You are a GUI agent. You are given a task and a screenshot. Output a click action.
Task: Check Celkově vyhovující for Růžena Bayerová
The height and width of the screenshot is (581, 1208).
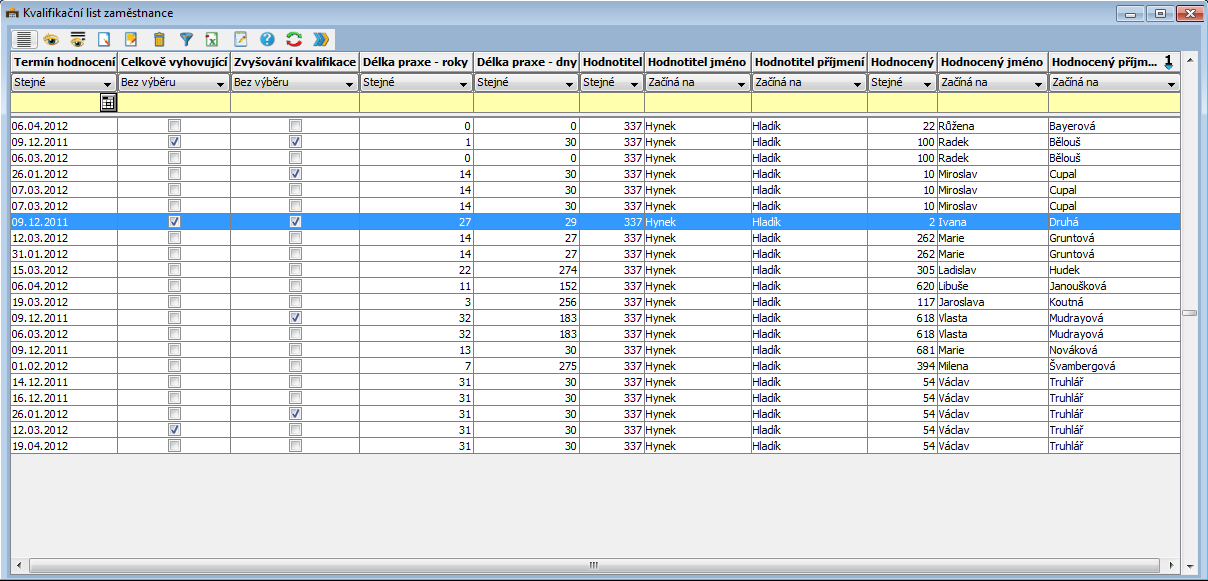tap(174, 126)
